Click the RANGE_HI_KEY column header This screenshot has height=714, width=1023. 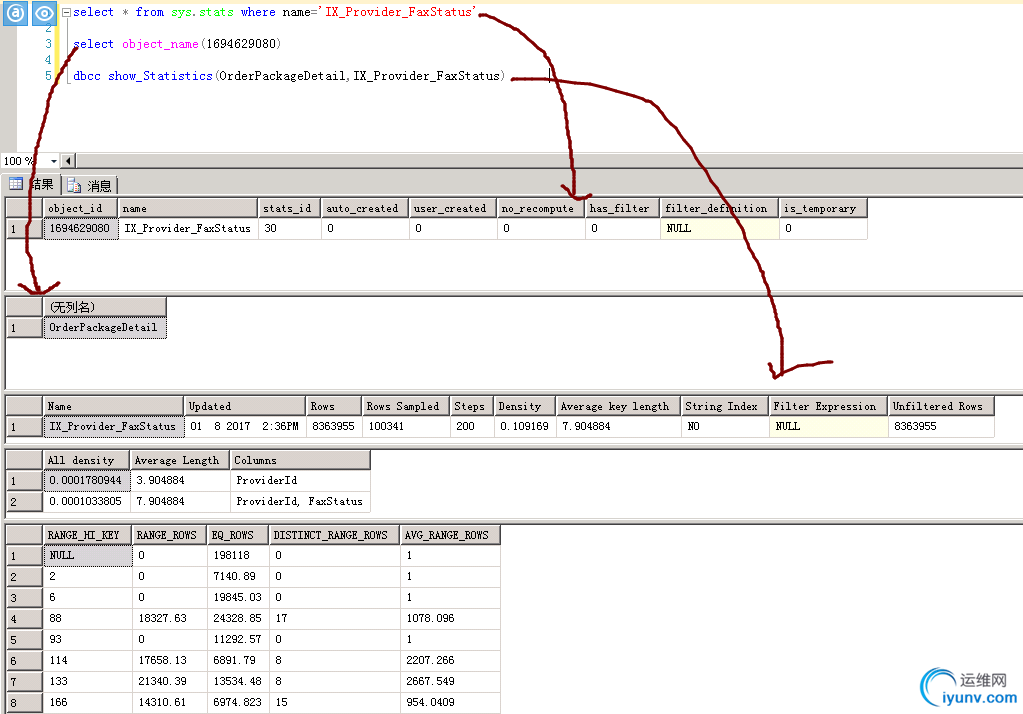point(87,535)
